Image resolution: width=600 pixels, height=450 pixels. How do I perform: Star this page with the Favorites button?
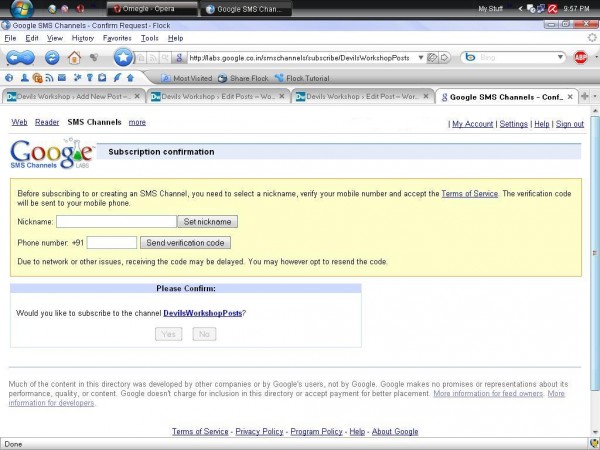(x=123, y=57)
